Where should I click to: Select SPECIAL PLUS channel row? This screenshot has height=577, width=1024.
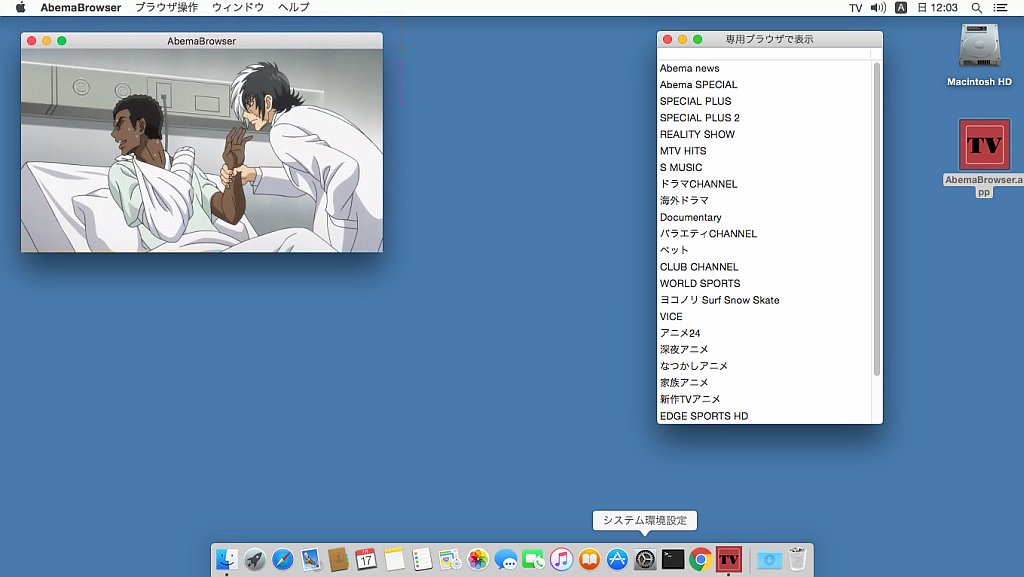point(765,101)
